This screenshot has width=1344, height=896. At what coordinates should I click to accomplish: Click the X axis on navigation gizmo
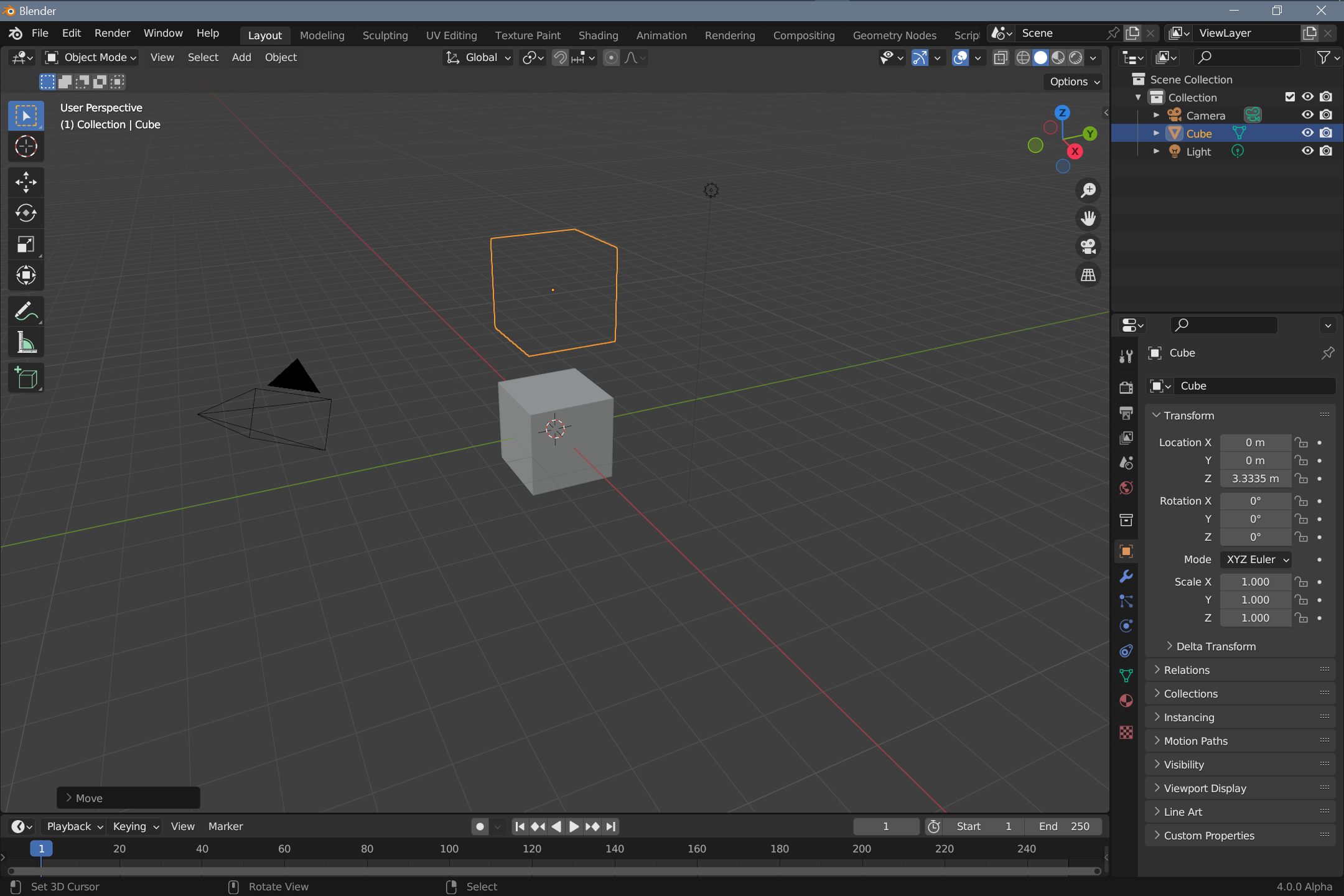[x=1075, y=151]
